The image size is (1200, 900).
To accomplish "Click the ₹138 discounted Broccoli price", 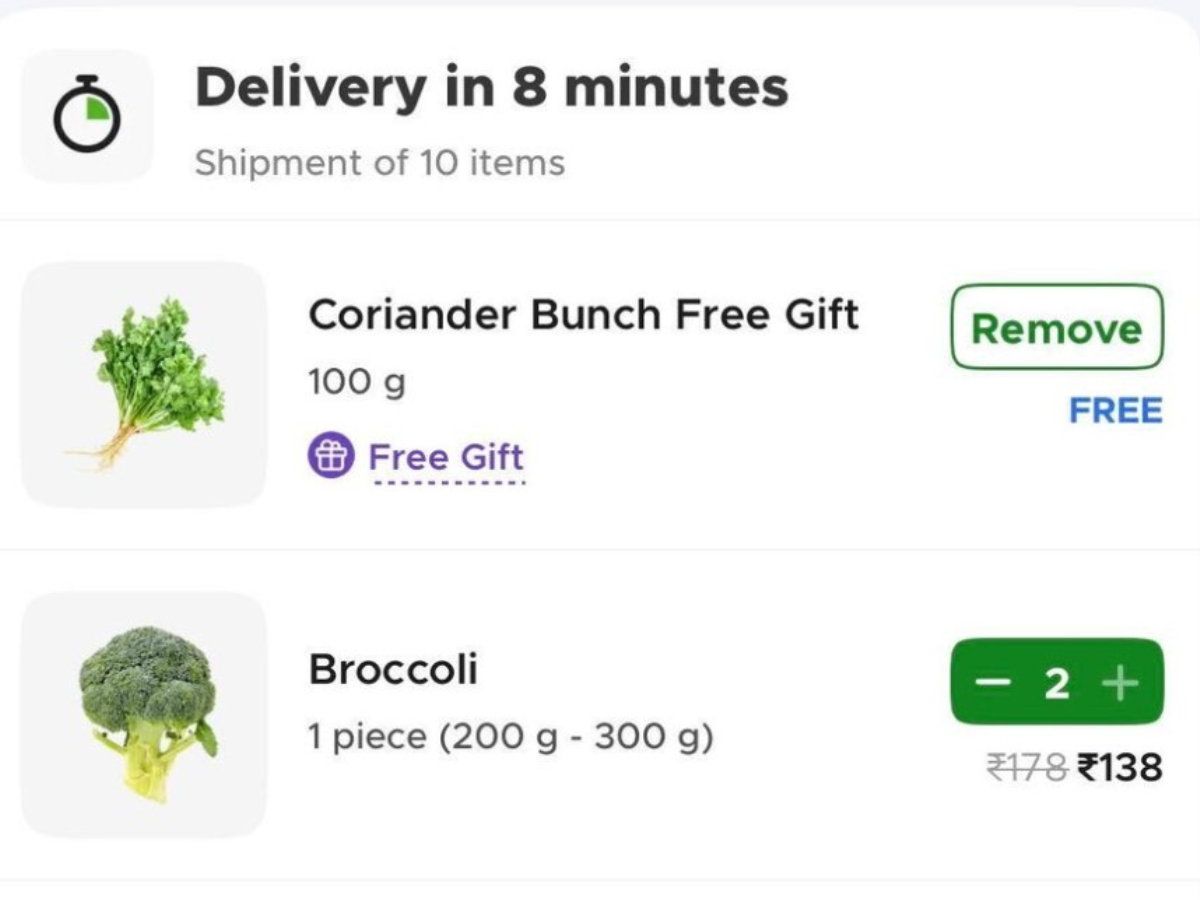I will [x=1120, y=767].
